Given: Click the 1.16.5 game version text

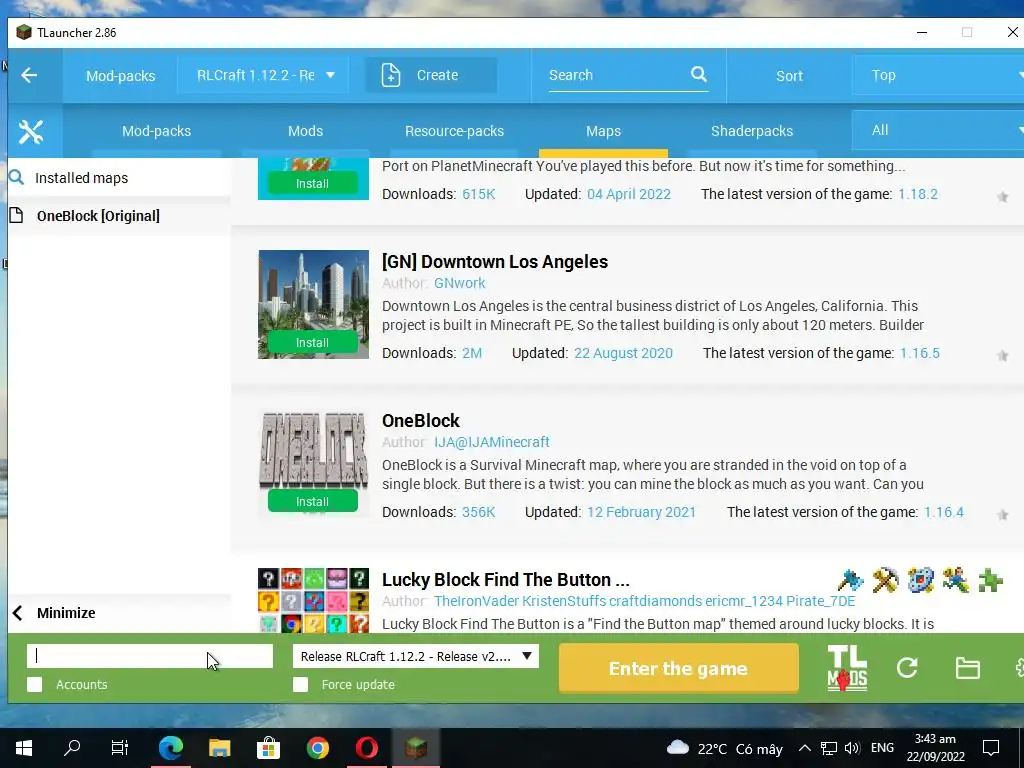Looking at the screenshot, I should coord(920,353).
